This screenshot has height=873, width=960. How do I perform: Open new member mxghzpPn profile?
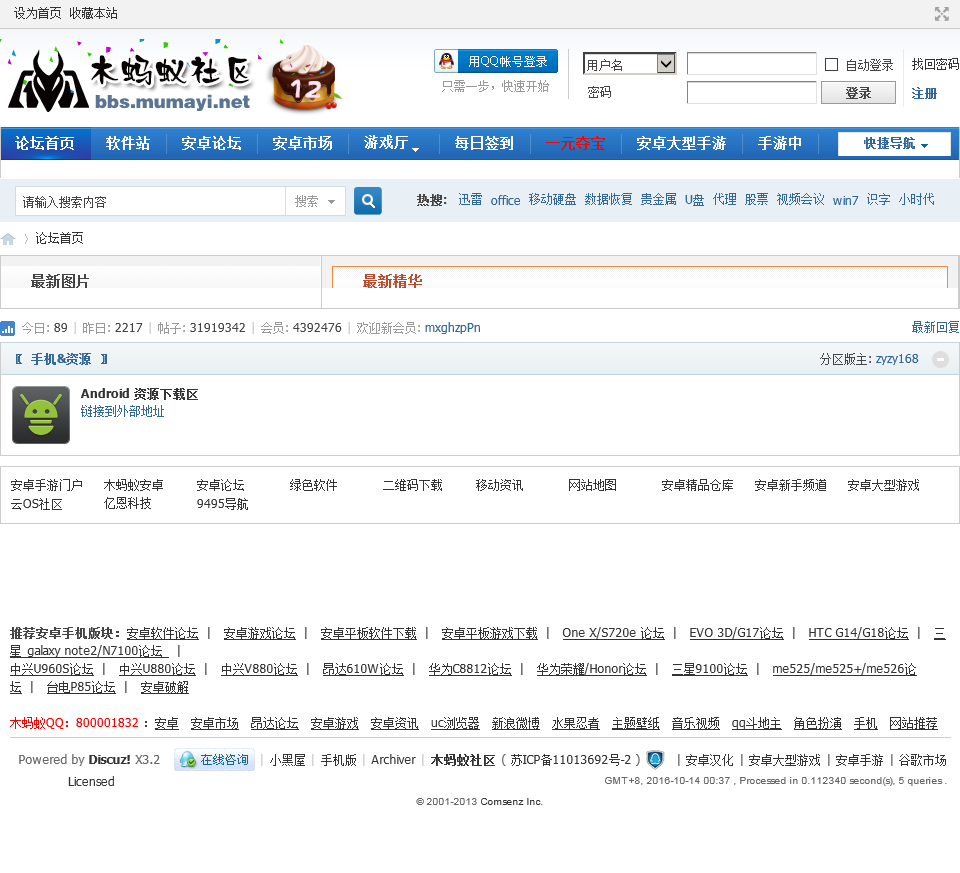(x=452, y=328)
